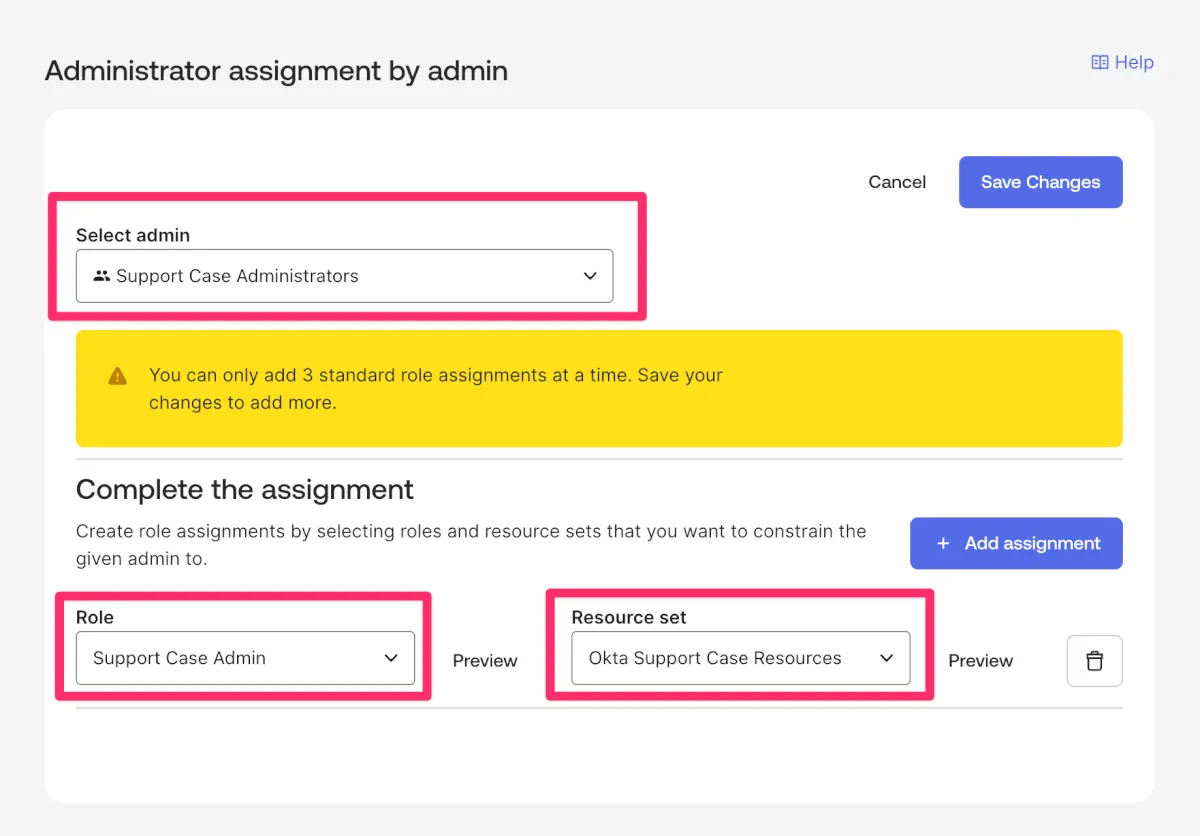Click the Administrator assignment by admin title
1200x836 pixels.
(x=276, y=71)
